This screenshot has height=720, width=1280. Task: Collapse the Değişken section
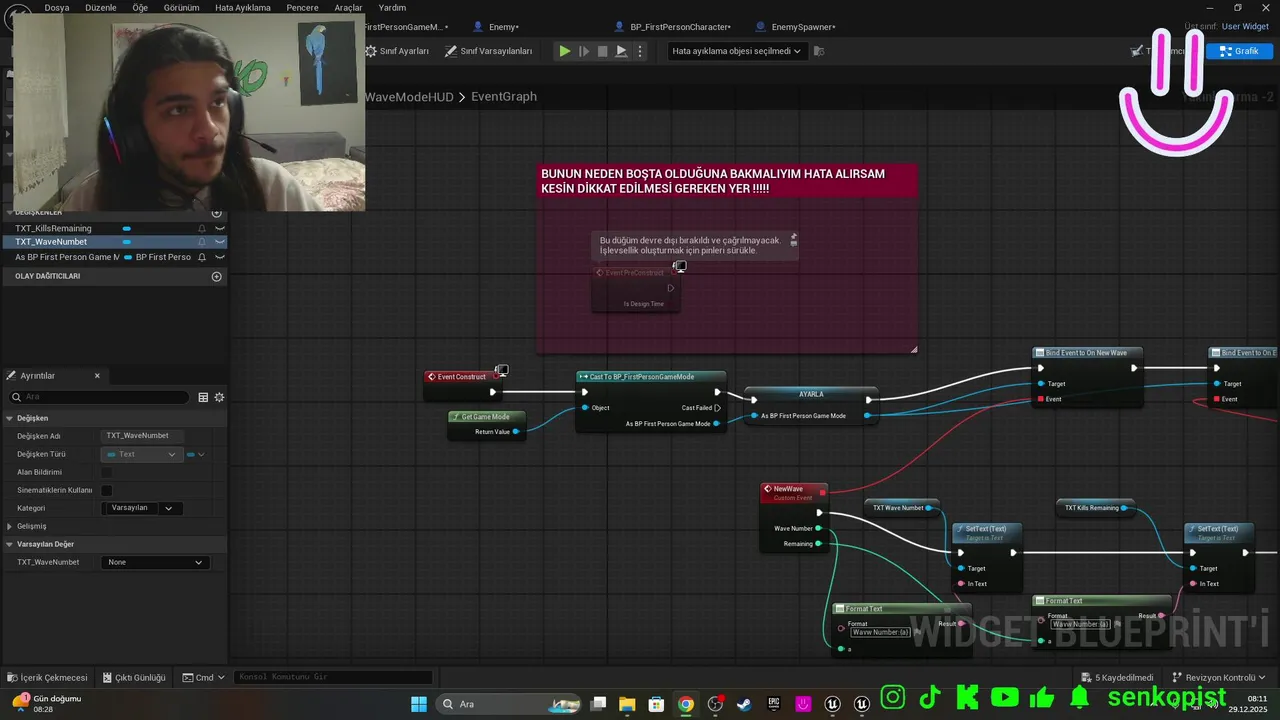[x=10, y=418]
